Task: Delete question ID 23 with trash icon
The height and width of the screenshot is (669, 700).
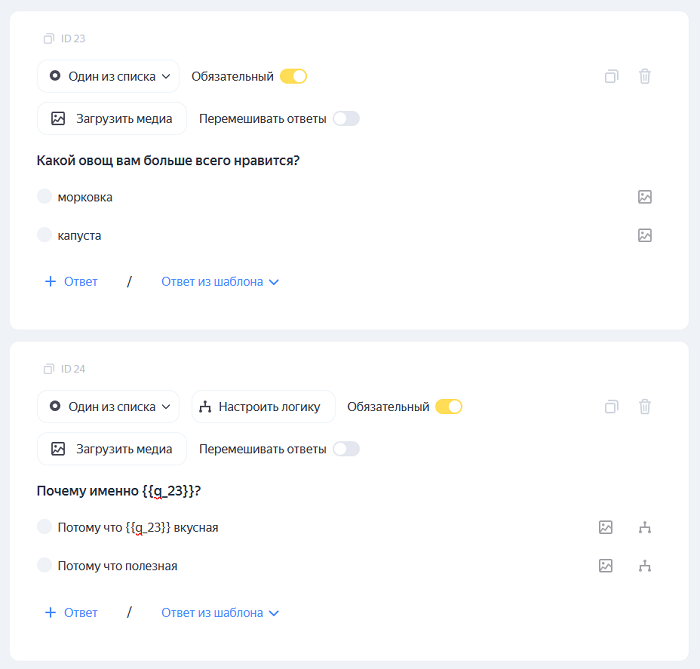Action: click(x=645, y=76)
